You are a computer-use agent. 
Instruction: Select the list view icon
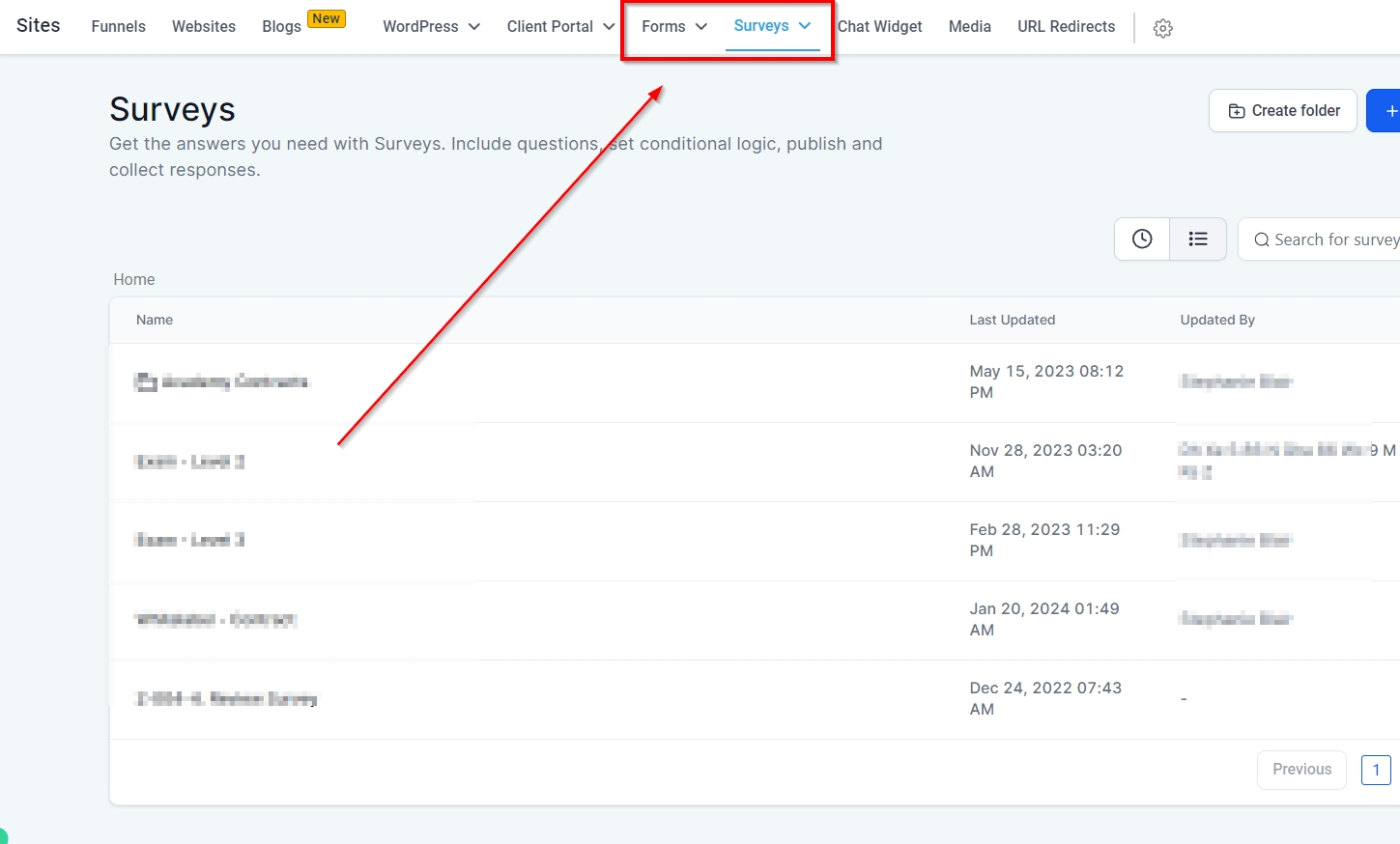coord(1198,239)
